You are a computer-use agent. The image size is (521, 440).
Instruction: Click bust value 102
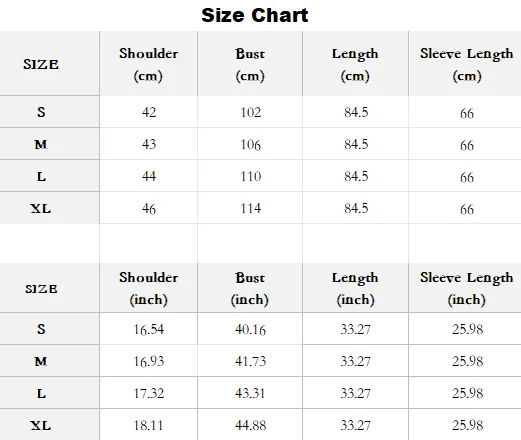[251, 112]
